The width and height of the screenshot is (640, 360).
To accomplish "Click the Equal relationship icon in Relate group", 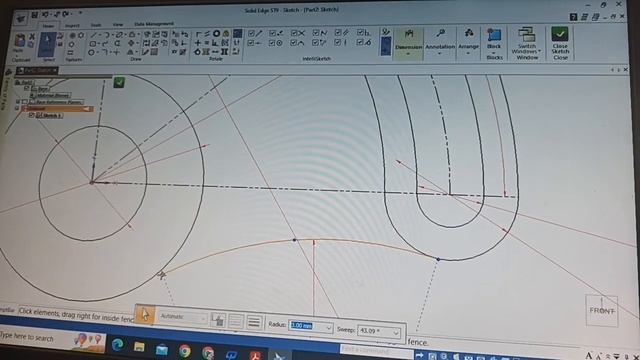I will [207, 42].
